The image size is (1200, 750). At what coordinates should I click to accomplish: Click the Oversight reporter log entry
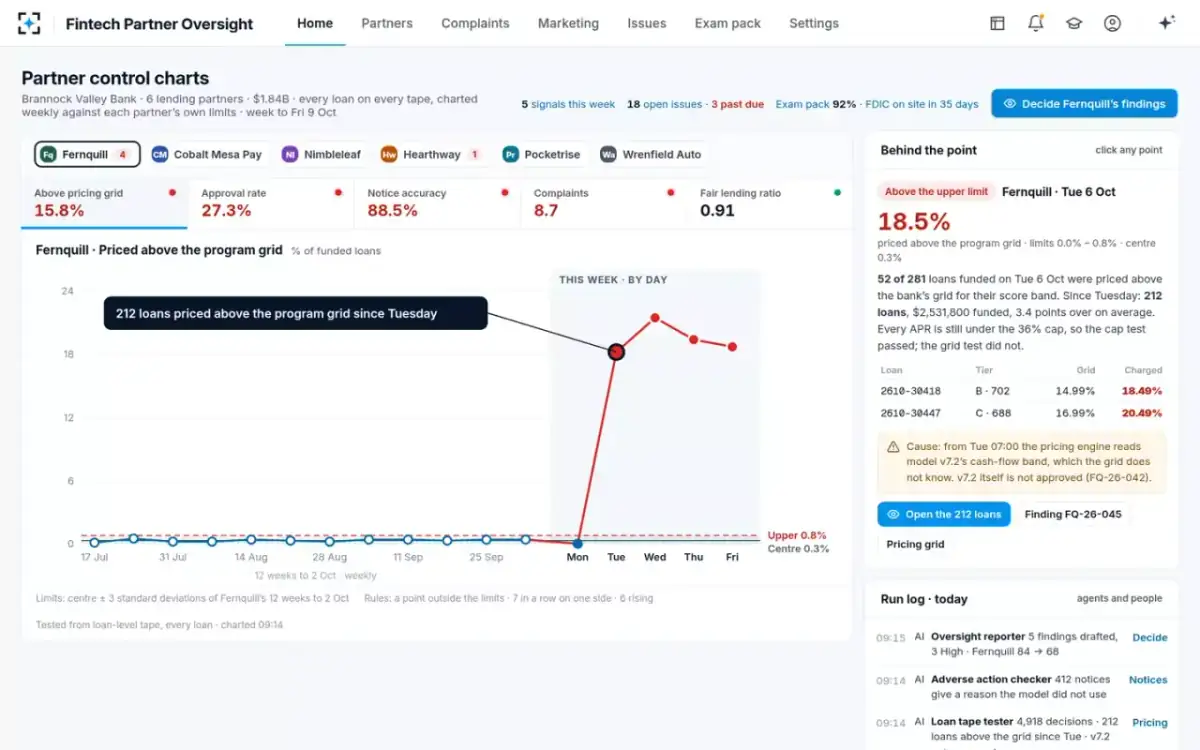[x=1021, y=644]
